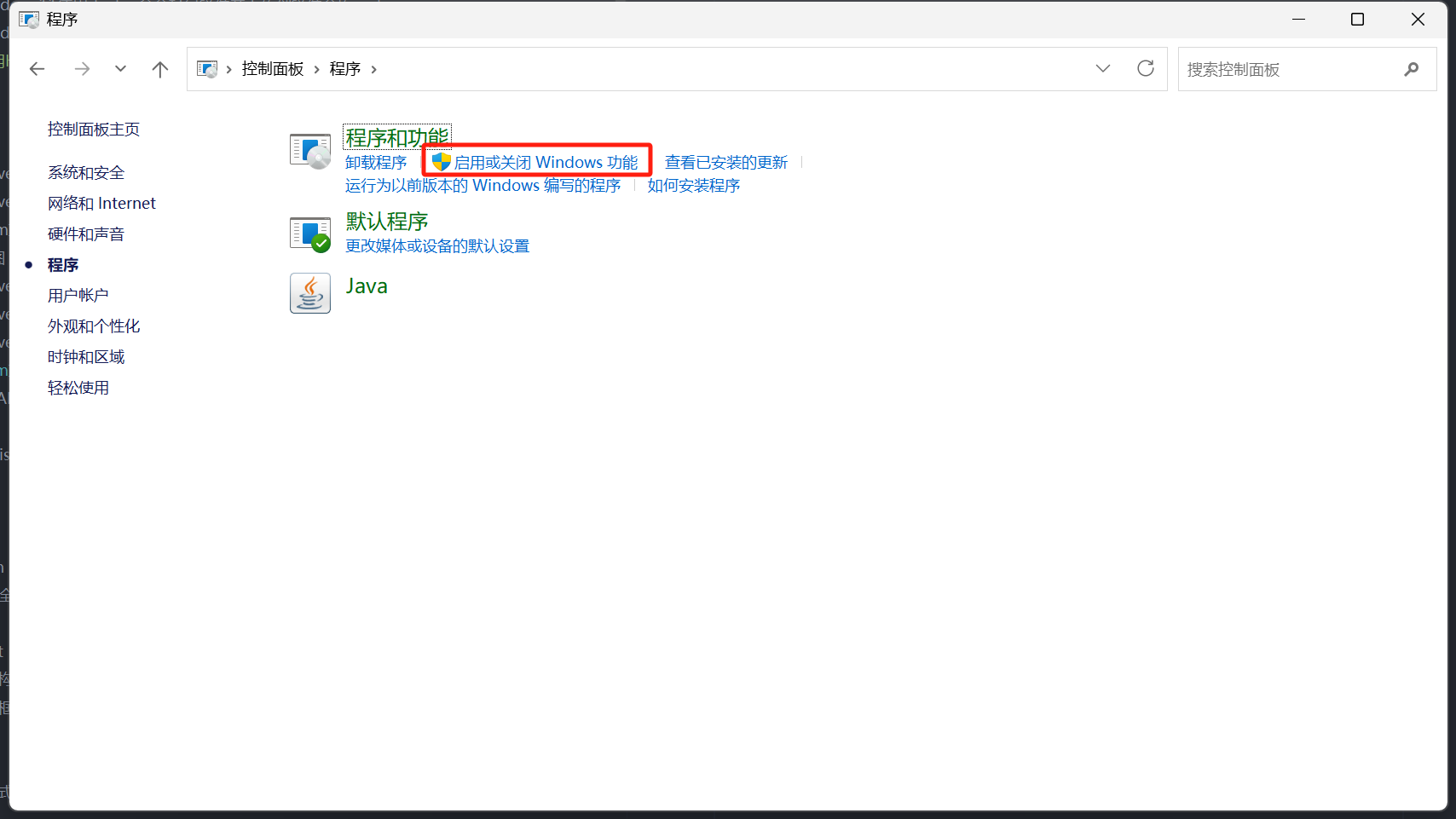
Task: Open 网络和 Internet category
Action: [101, 204]
